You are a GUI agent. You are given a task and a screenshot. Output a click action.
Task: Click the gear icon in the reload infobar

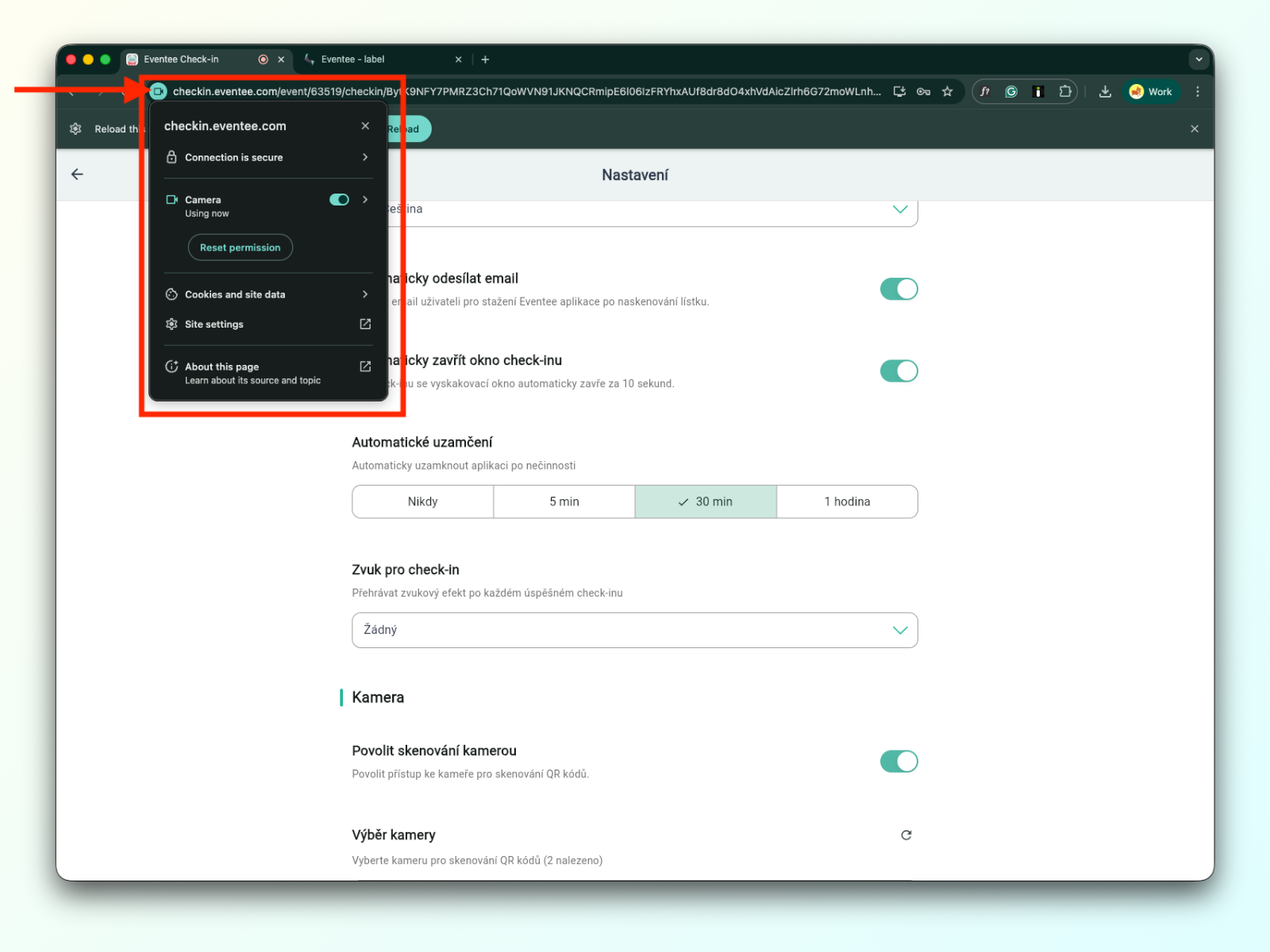(75, 129)
